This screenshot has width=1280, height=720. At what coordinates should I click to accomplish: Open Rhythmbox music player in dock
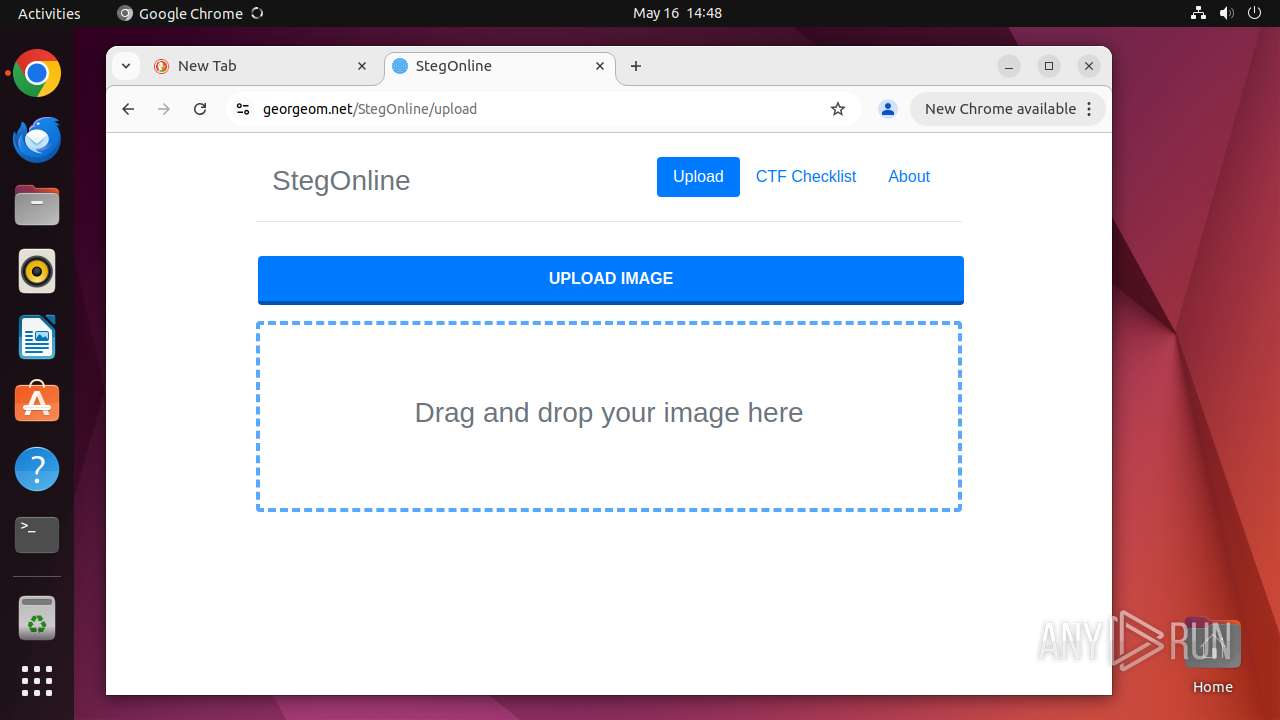tap(37, 272)
